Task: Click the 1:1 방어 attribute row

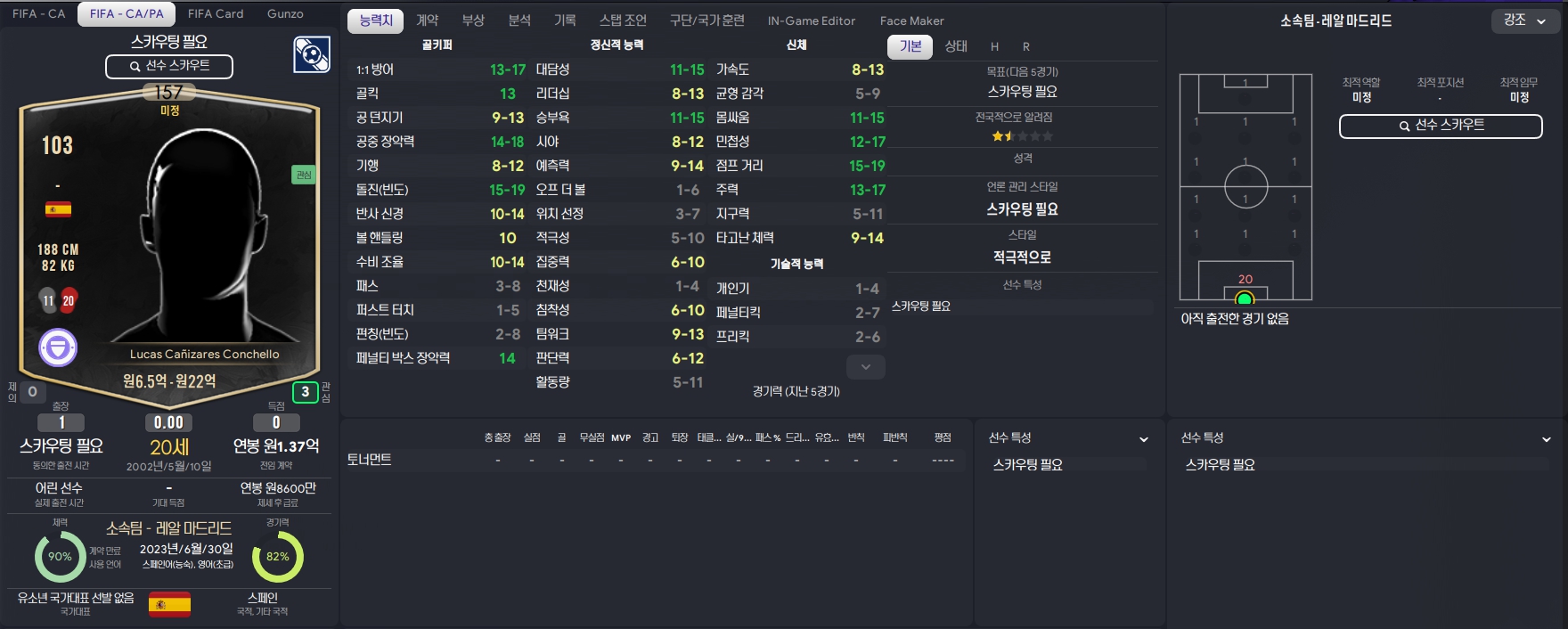Action: tap(440, 69)
